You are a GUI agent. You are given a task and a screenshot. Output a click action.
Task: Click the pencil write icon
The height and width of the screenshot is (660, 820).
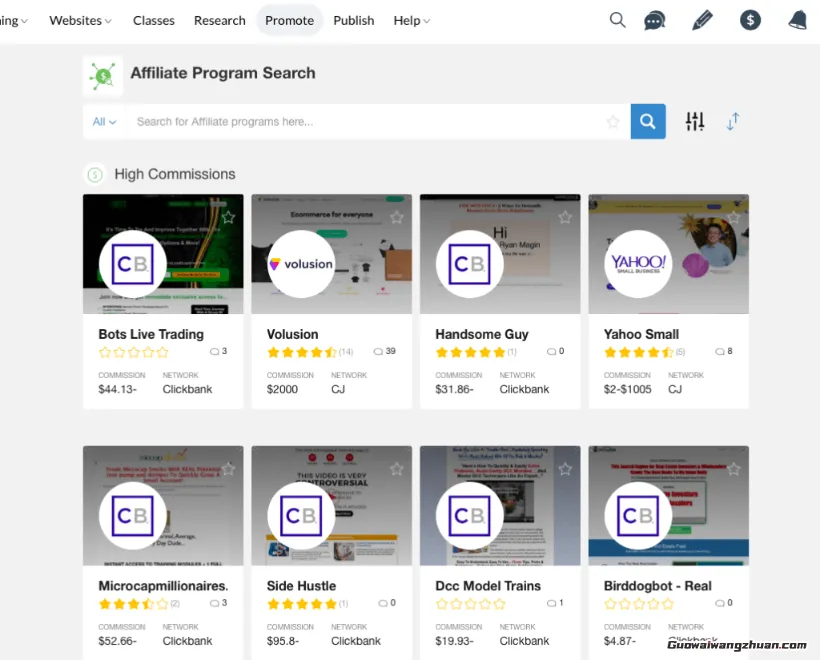[702, 20]
